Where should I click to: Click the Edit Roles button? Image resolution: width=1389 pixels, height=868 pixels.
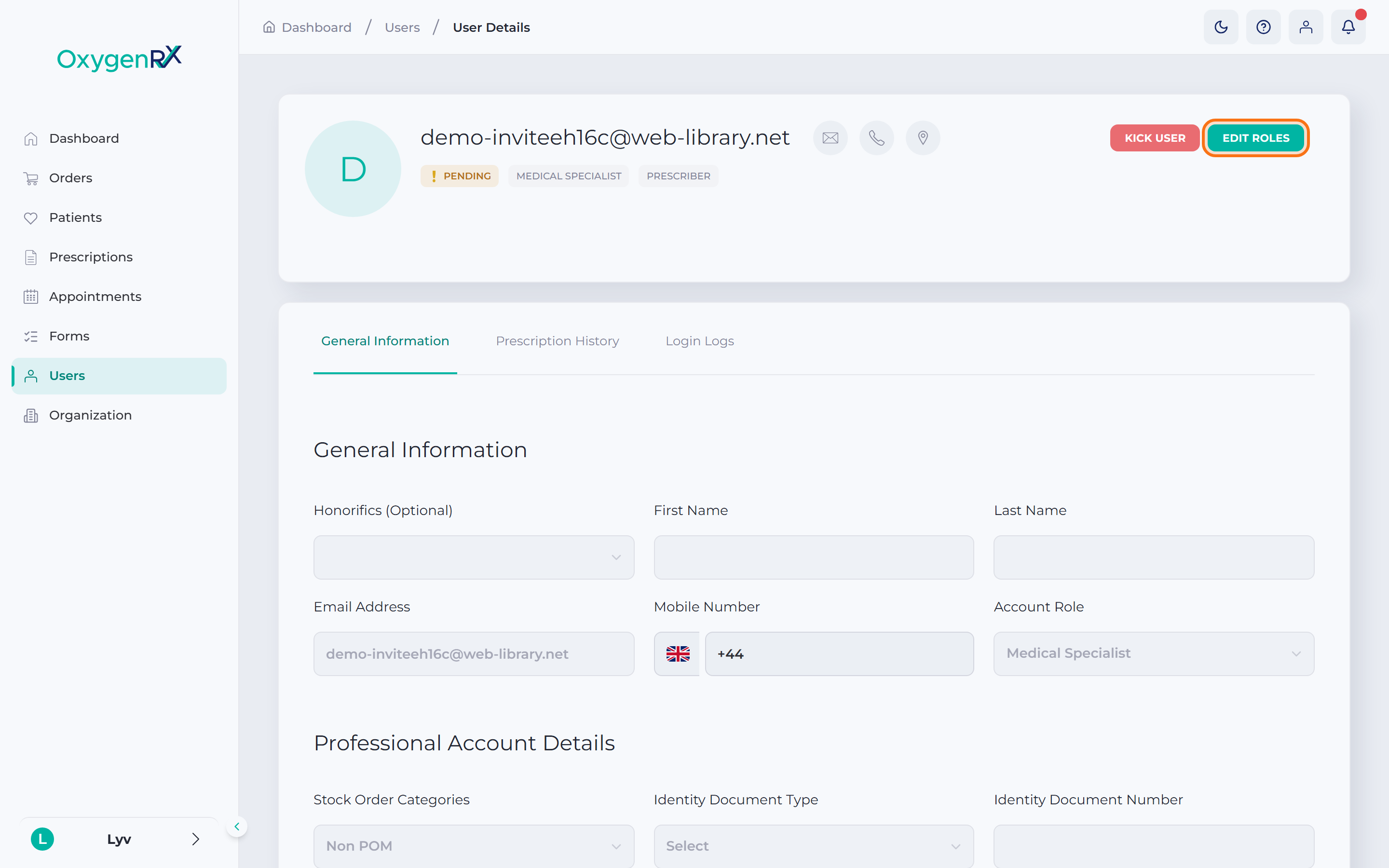coord(1256,138)
